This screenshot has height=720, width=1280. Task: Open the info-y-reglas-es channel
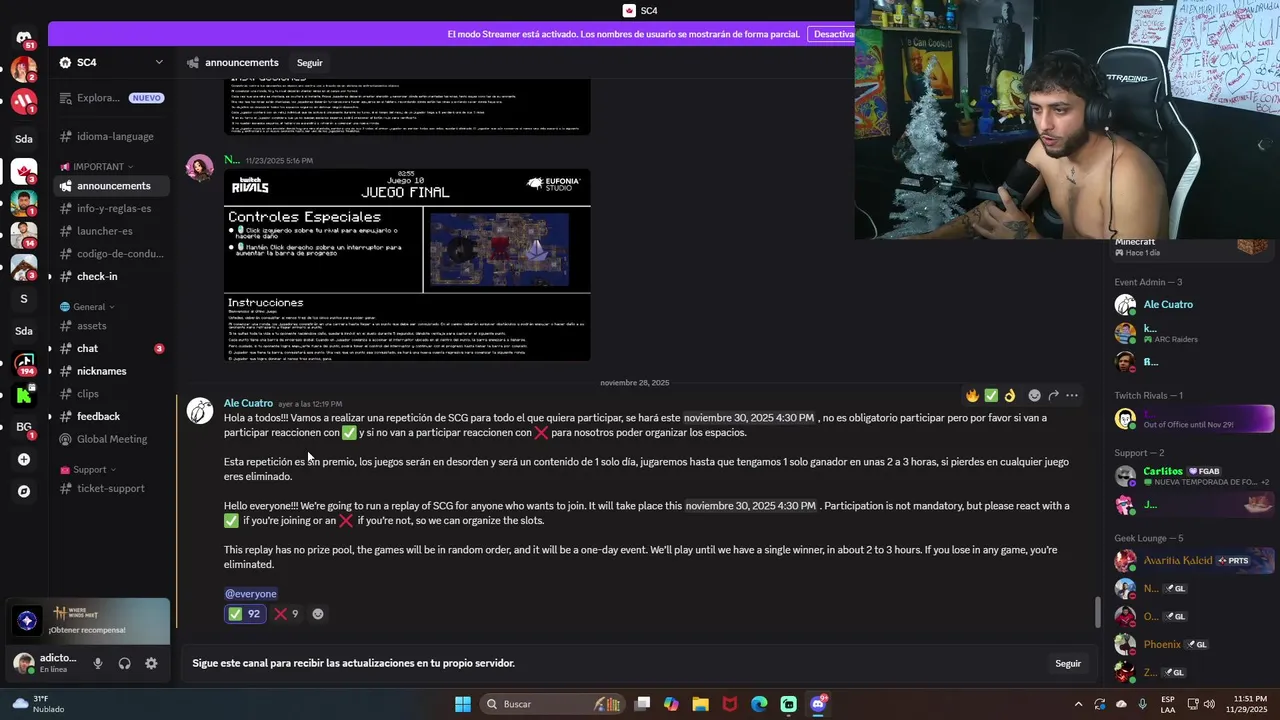[111, 209]
